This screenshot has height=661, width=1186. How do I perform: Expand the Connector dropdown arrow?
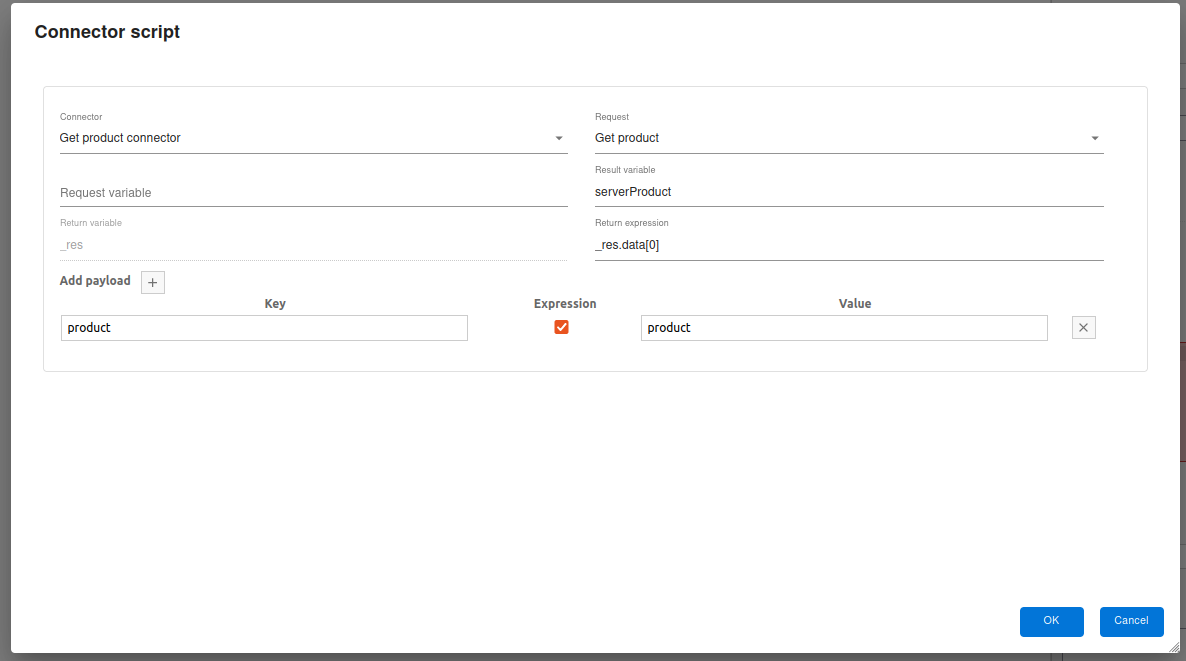559,138
